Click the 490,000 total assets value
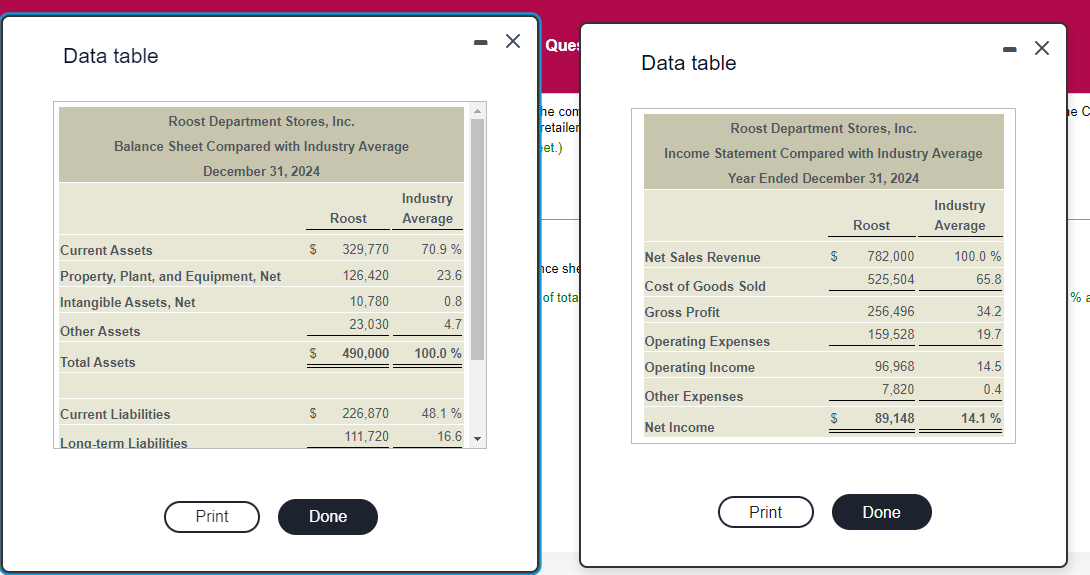1090x575 pixels. [365, 353]
